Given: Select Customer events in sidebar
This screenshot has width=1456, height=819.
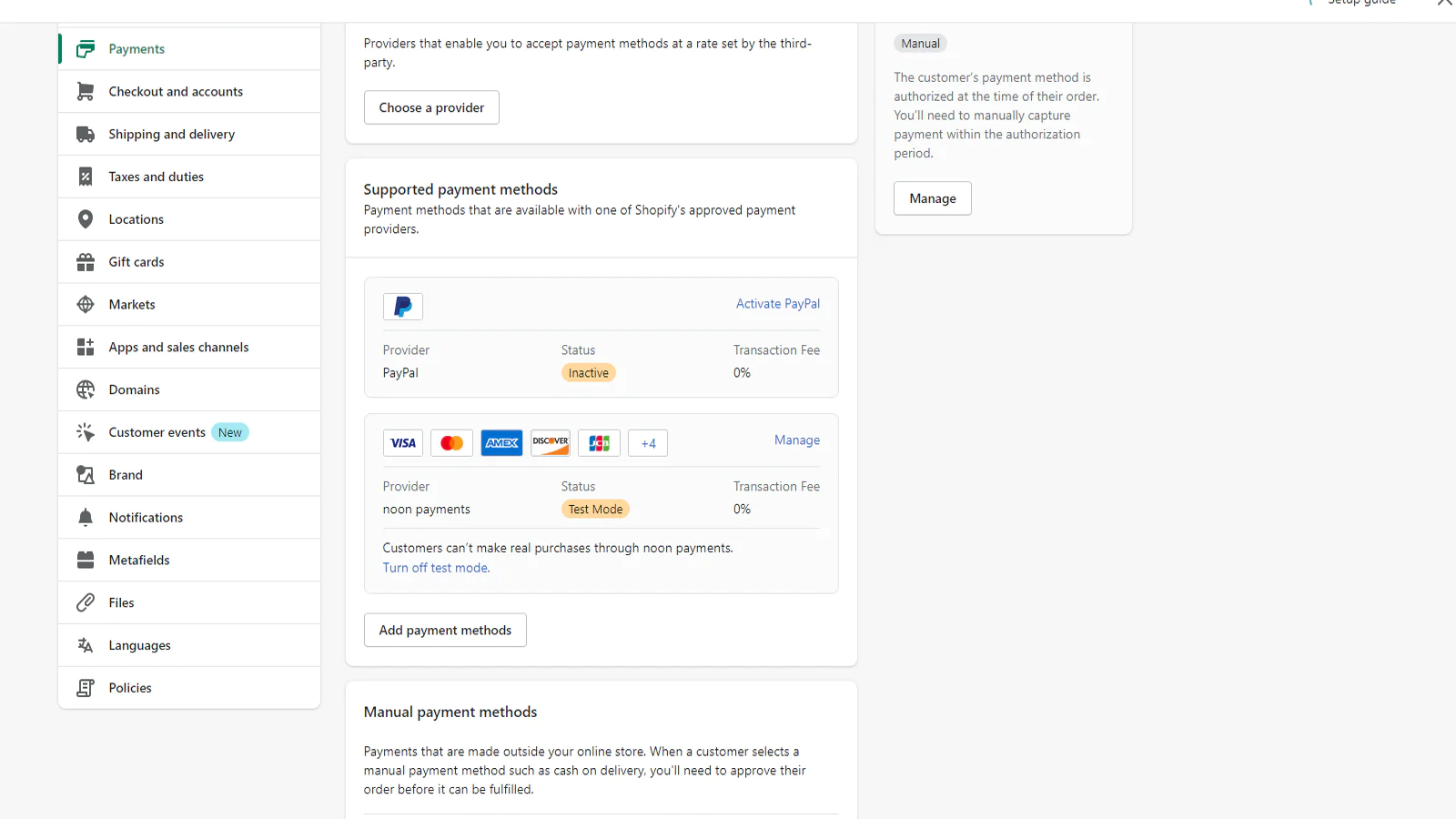Looking at the screenshot, I should click(x=157, y=432).
